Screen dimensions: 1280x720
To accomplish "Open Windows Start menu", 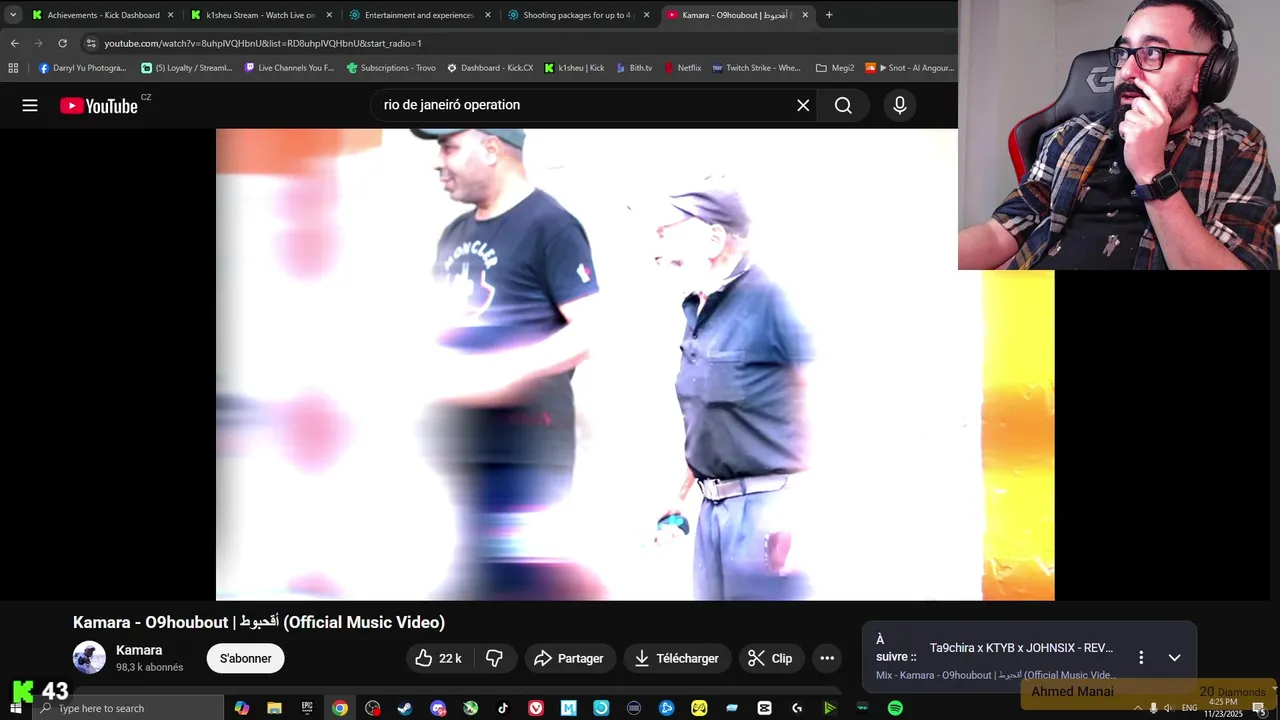I will point(15,708).
